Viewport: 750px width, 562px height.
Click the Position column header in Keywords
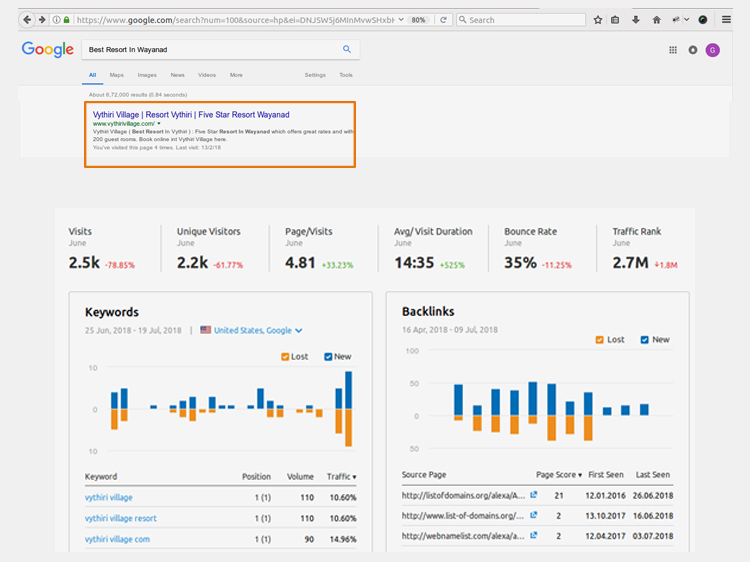pyautogui.click(x=256, y=476)
